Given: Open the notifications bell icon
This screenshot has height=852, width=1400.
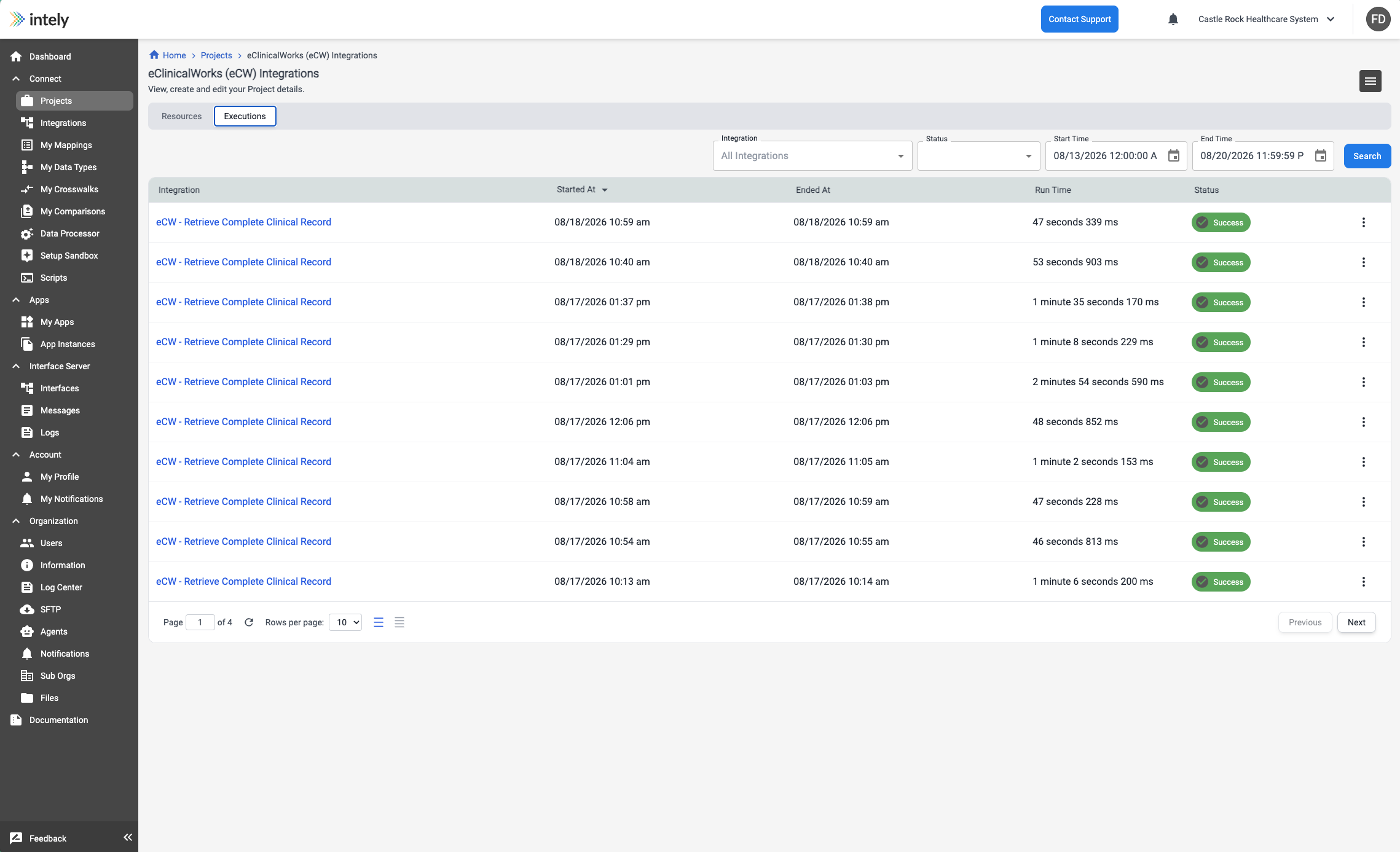Looking at the screenshot, I should 1173,19.
